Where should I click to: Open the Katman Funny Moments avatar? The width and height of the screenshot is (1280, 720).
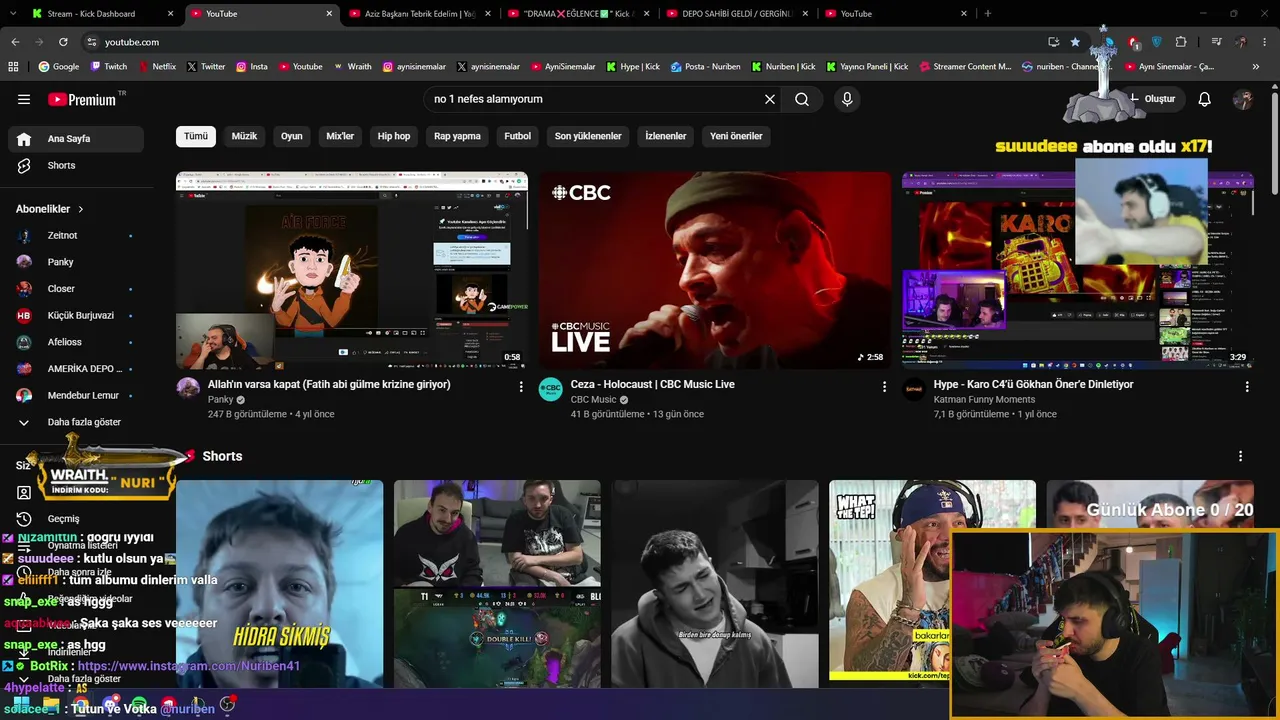tap(914, 389)
